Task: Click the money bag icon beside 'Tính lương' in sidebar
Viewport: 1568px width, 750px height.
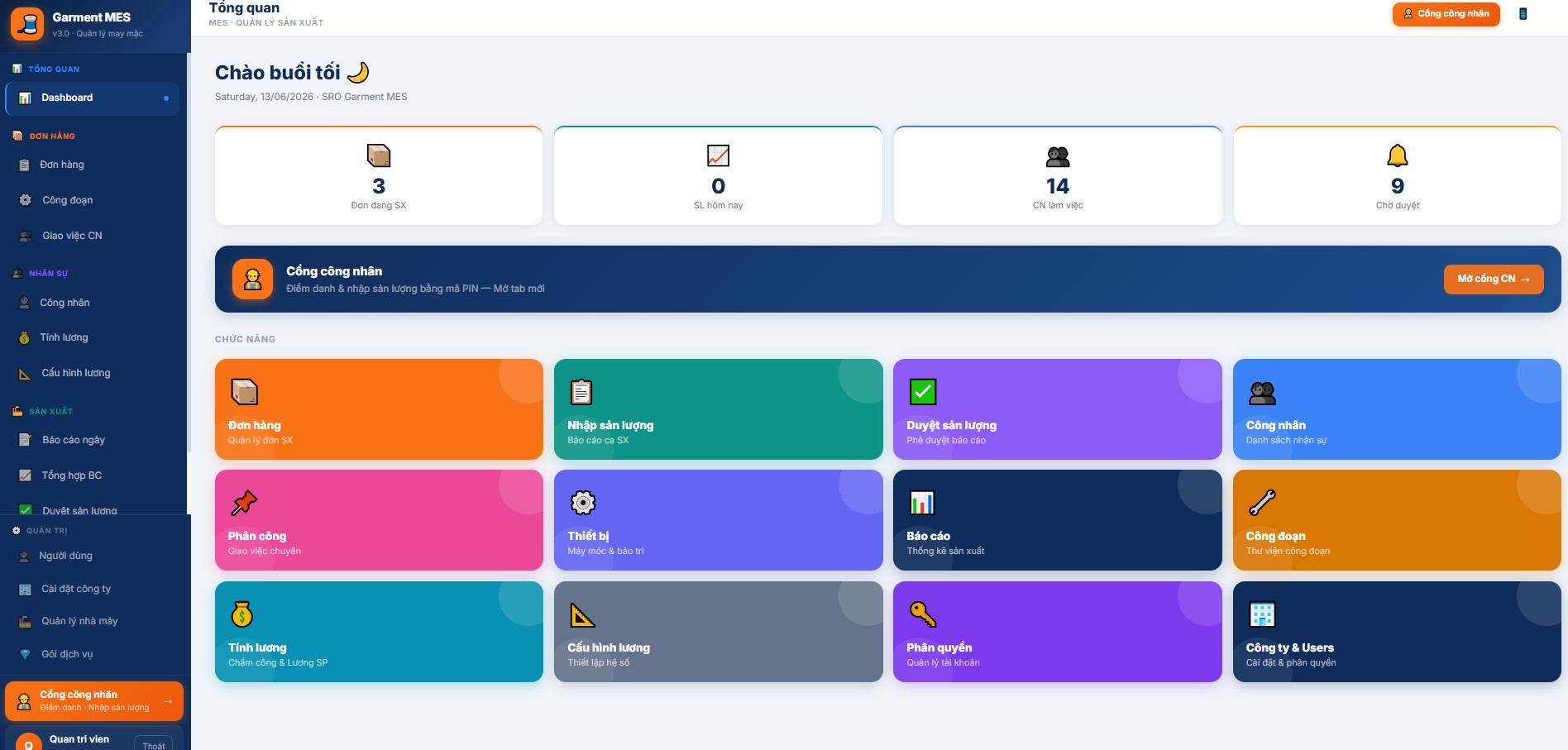Action: [x=24, y=337]
